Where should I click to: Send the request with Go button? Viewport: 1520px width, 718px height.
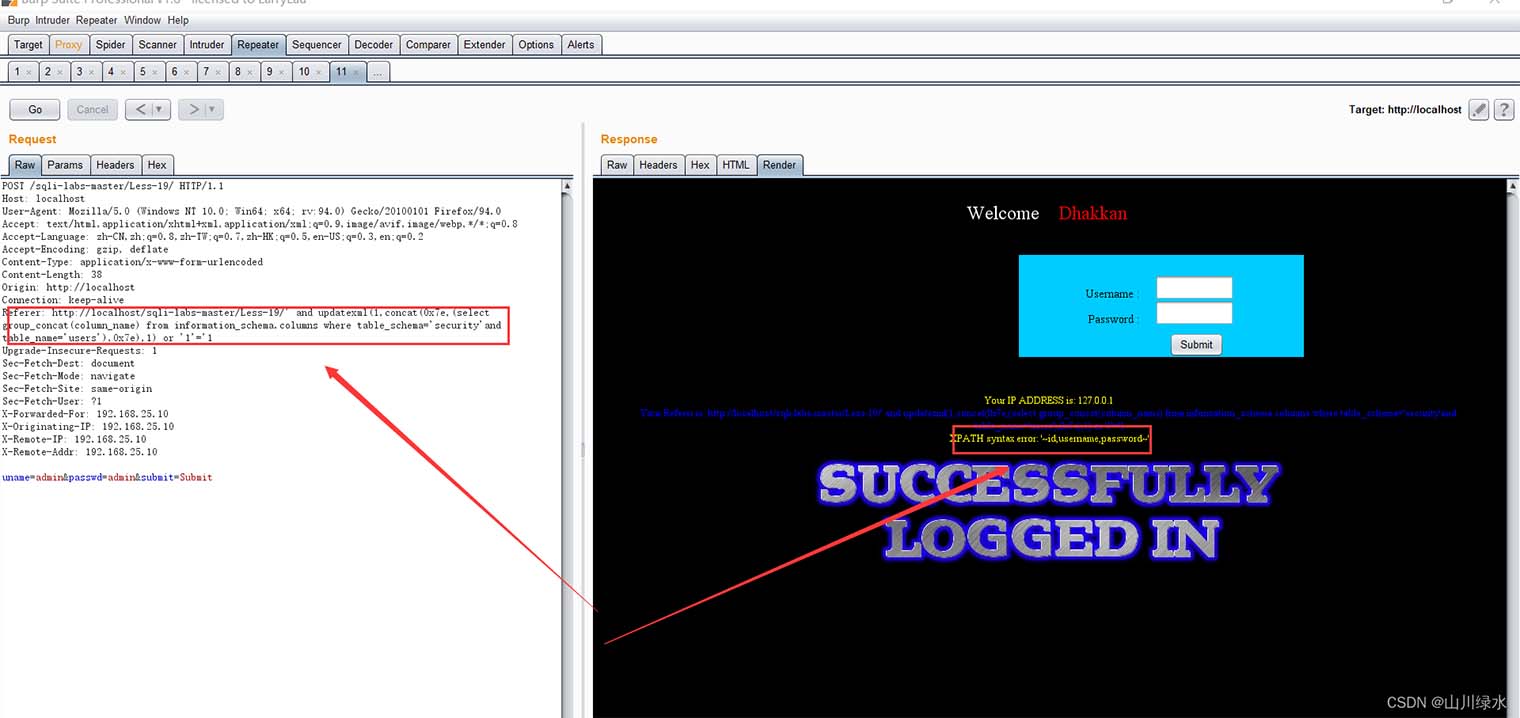coord(35,109)
